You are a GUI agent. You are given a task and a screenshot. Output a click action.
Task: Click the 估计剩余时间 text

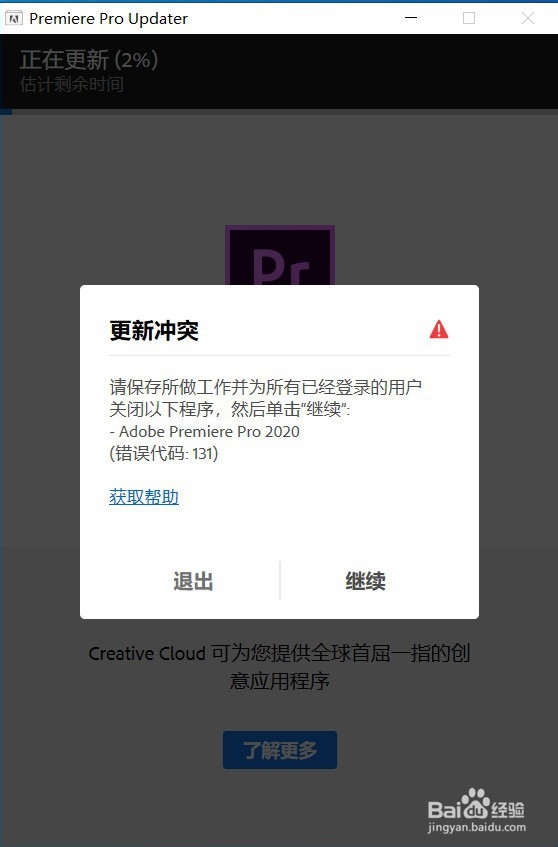[72, 84]
